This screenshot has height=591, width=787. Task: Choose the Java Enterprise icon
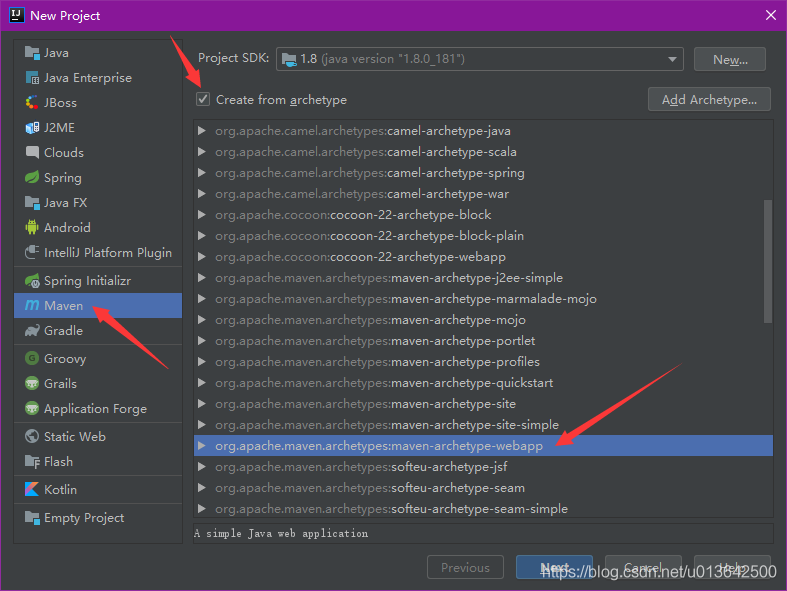click(x=32, y=78)
